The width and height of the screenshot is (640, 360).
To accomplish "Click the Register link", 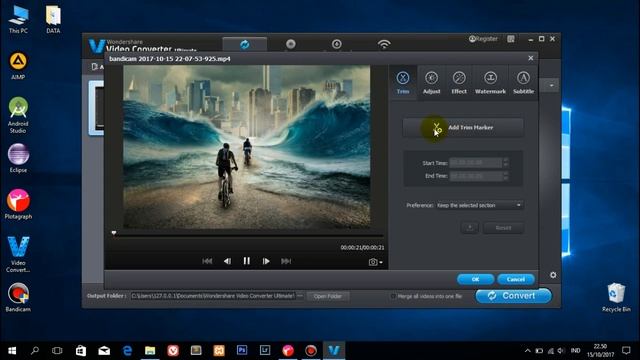I will (x=483, y=39).
